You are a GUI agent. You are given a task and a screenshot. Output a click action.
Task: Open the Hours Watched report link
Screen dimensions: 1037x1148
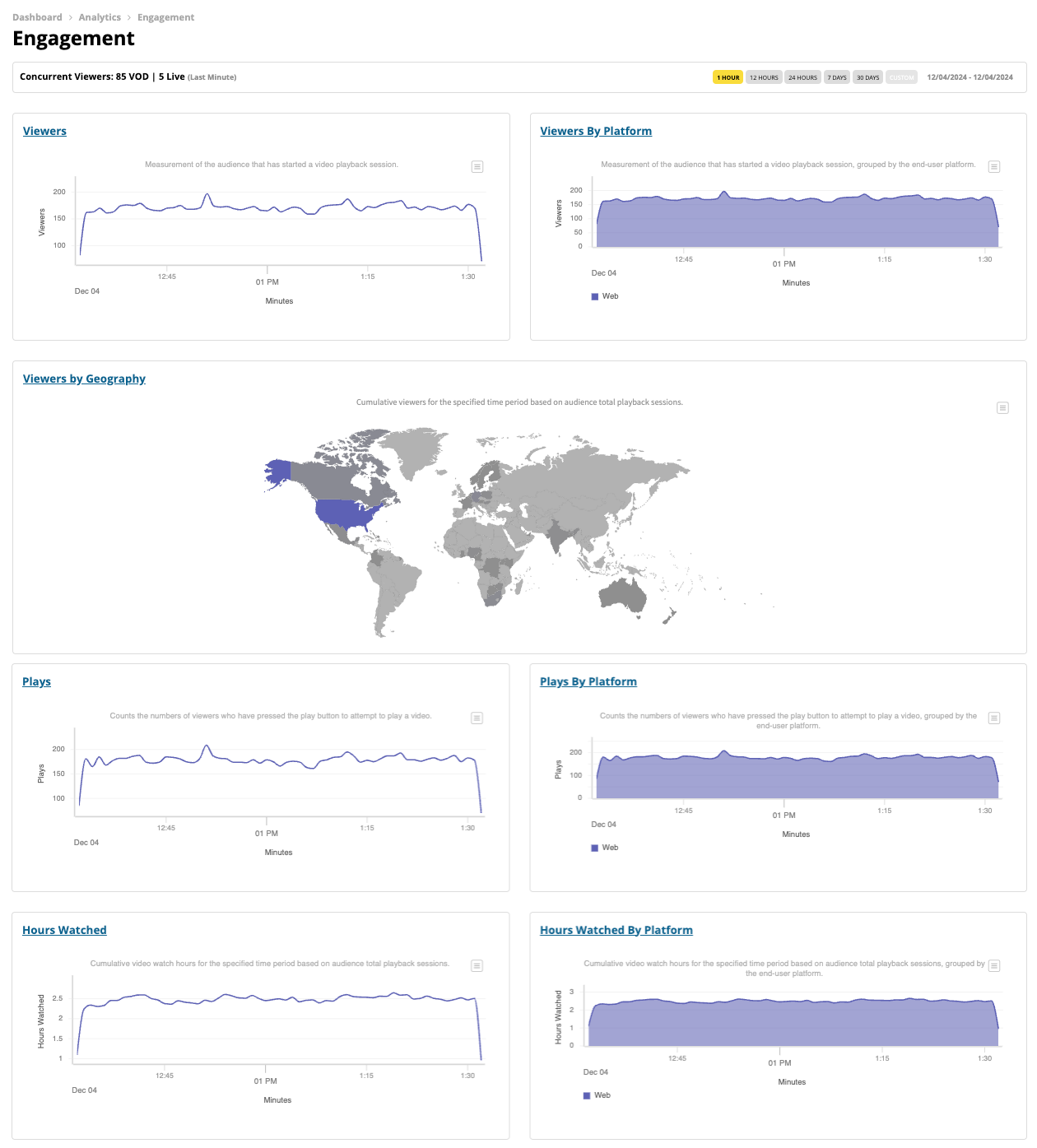pyautogui.click(x=64, y=930)
